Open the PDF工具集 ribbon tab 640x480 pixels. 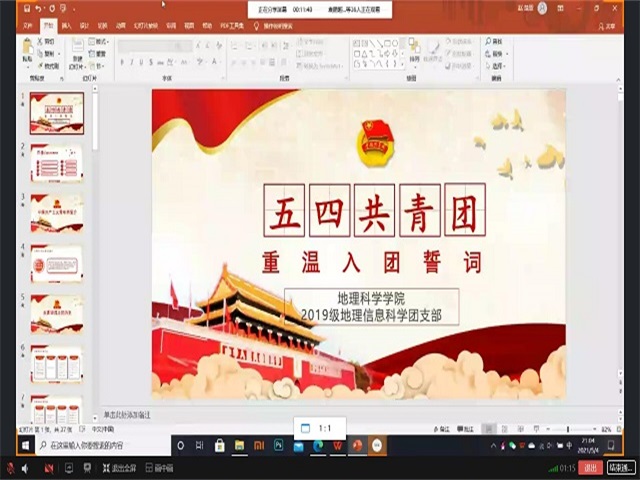tap(232, 26)
